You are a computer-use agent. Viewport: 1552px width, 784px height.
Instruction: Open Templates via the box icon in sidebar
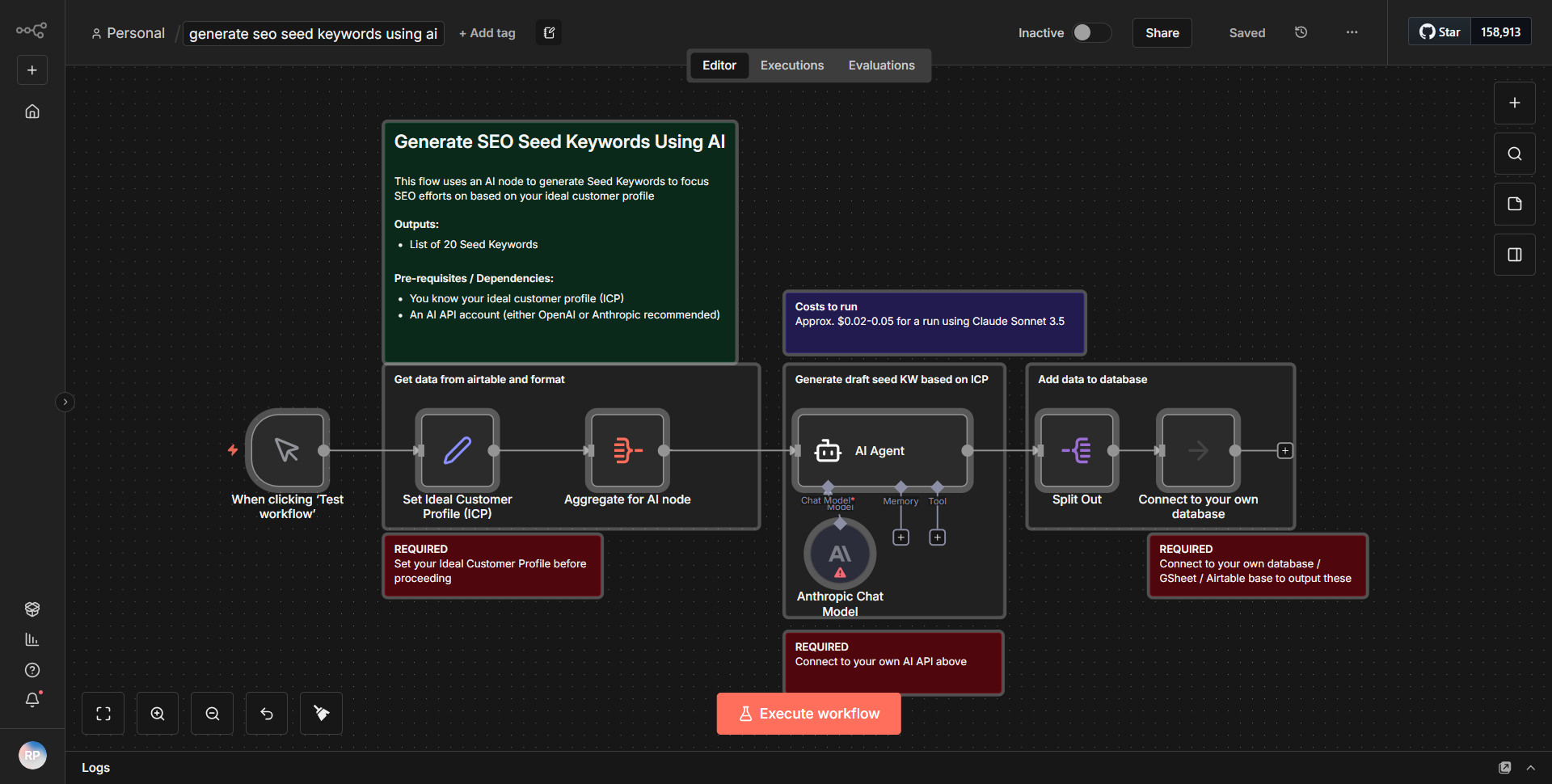pyautogui.click(x=32, y=609)
